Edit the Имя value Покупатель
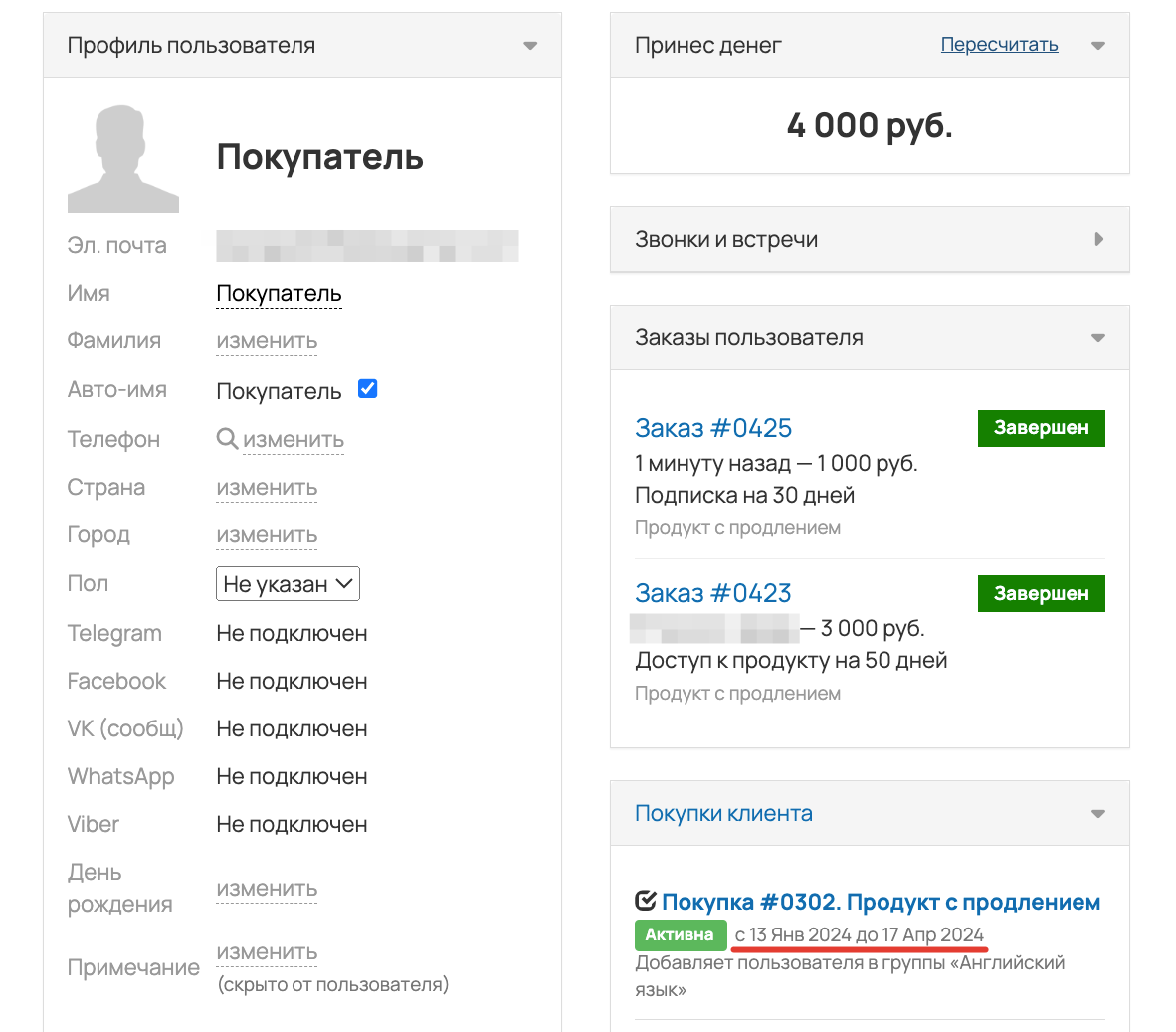Image resolution: width=1176 pixels, height=1032 pixels. click(x=279, y=293)
